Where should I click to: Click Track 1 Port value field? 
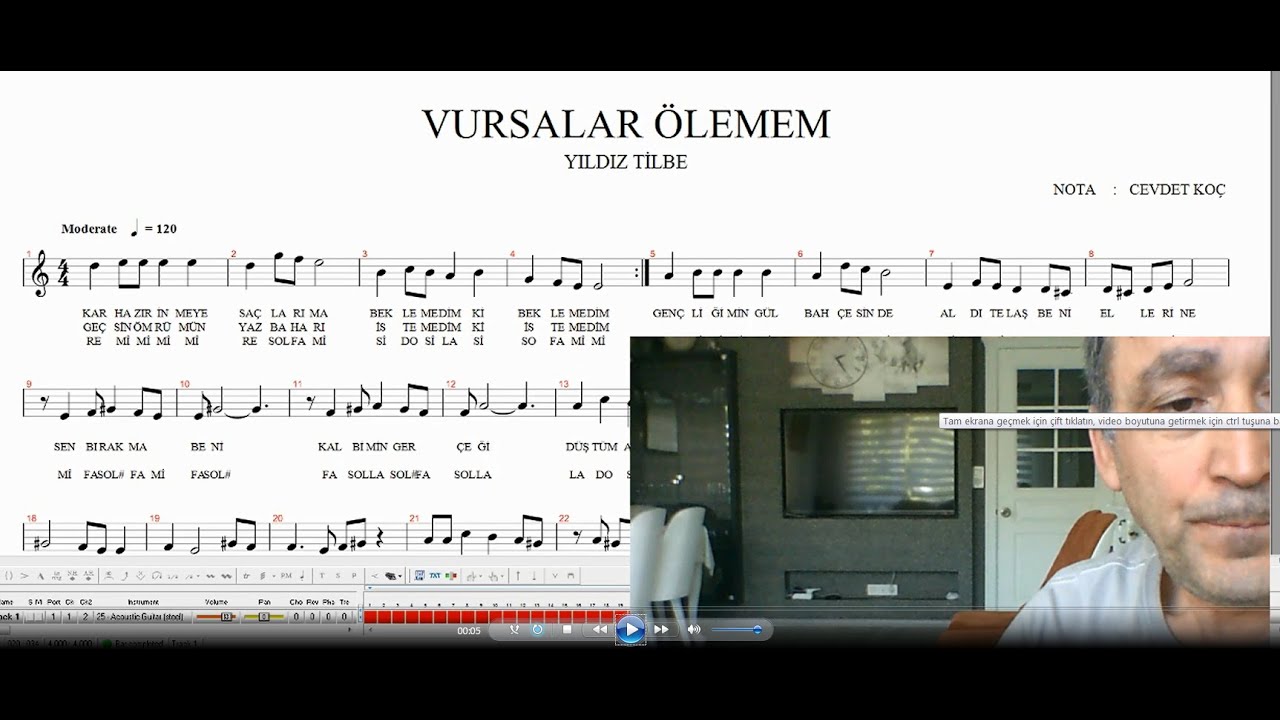coord(53,617)
